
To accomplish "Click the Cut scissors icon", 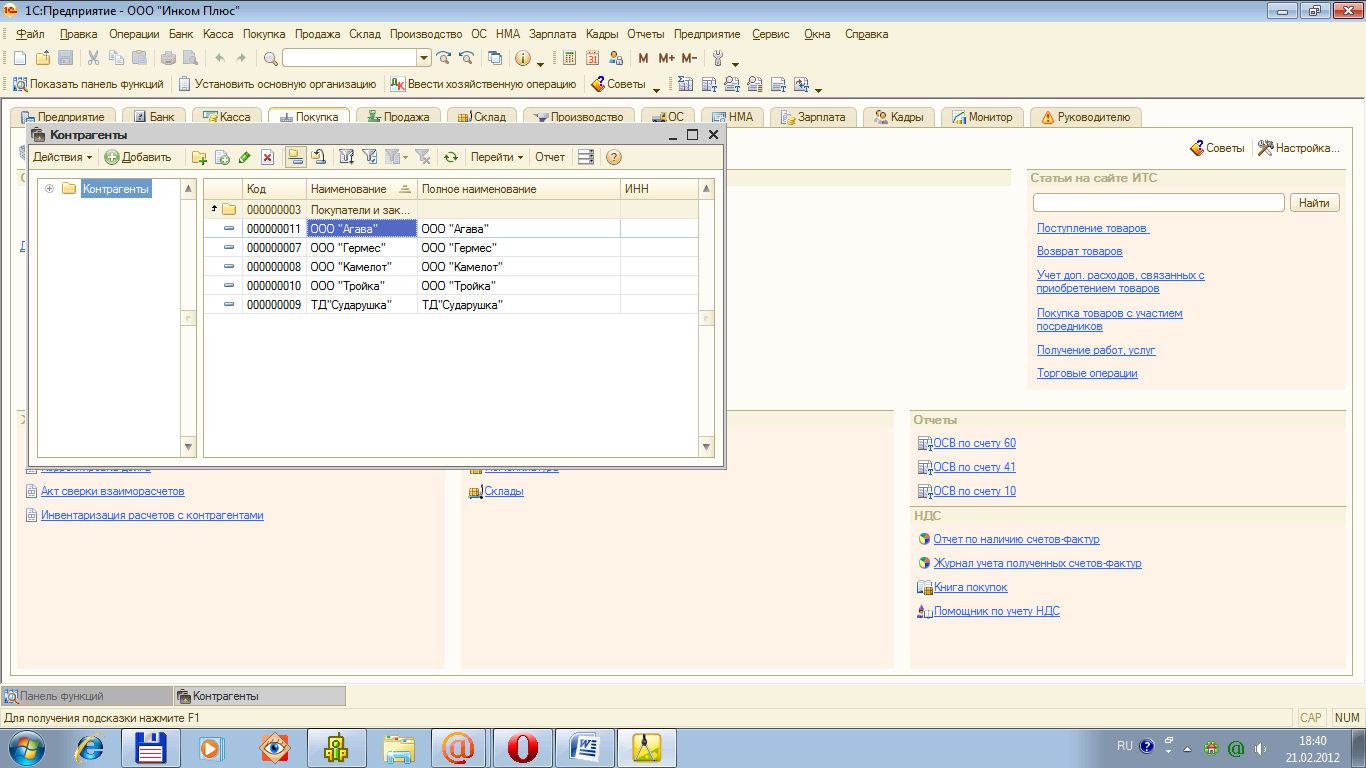I will 93,58.
